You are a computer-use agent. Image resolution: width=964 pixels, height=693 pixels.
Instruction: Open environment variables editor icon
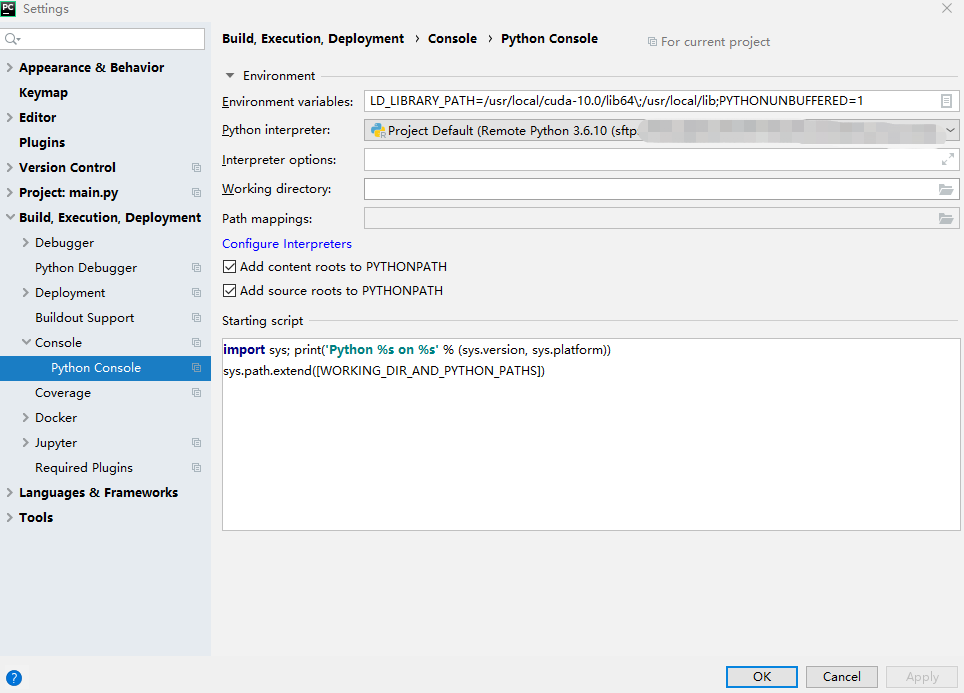tap(946, 101)
